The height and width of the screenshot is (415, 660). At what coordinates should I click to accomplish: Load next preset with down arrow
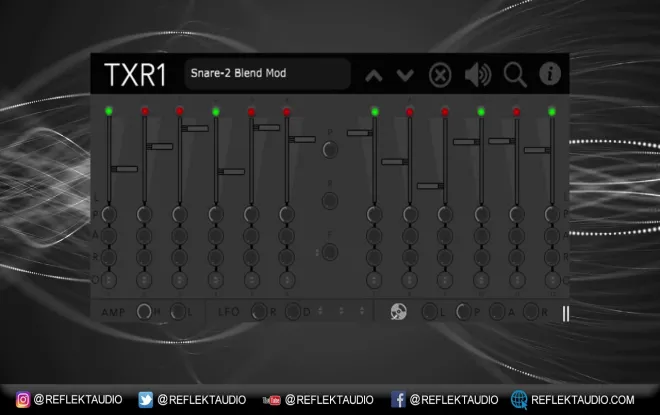405,76
